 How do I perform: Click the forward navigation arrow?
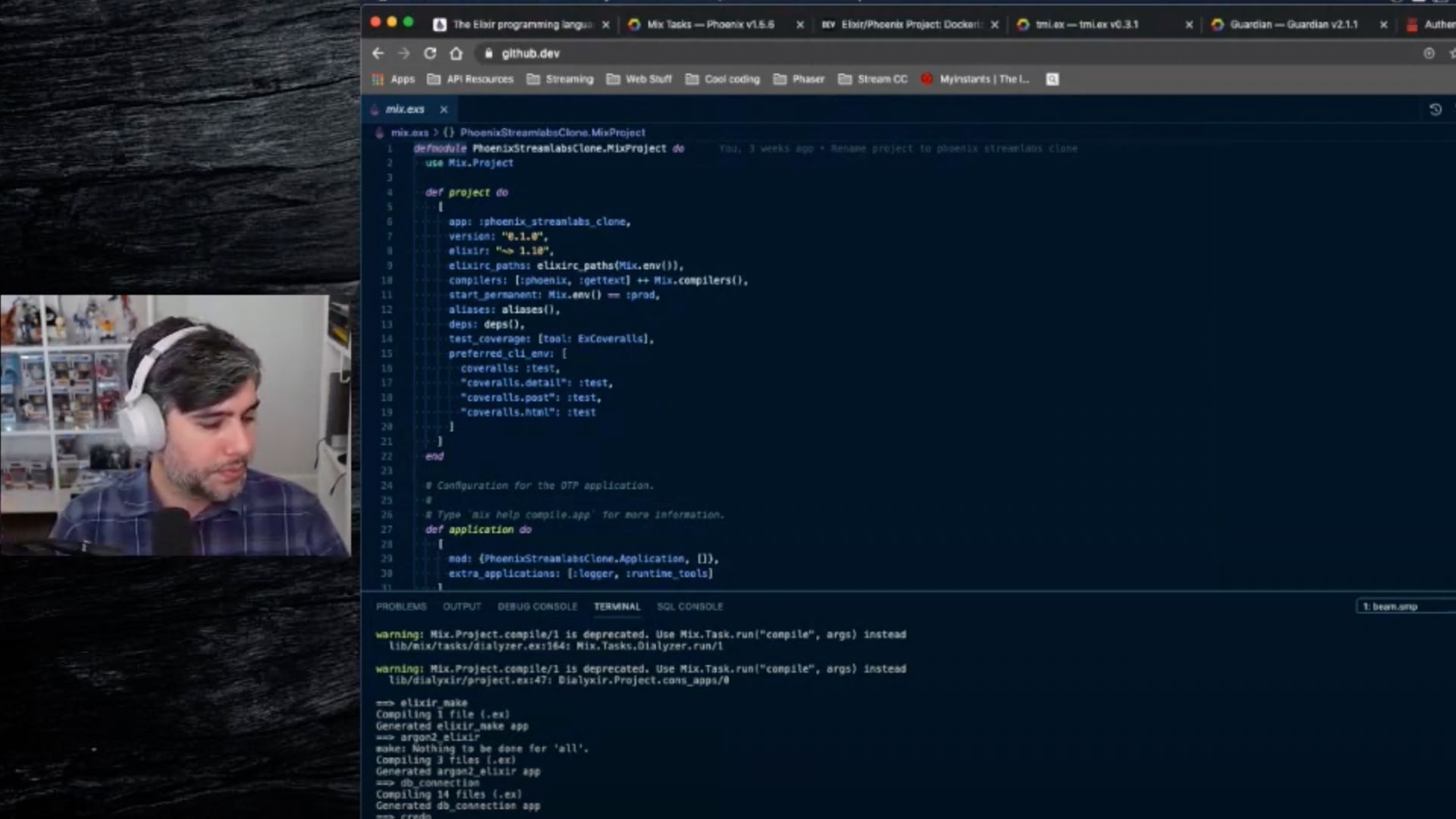click(403, 53)
